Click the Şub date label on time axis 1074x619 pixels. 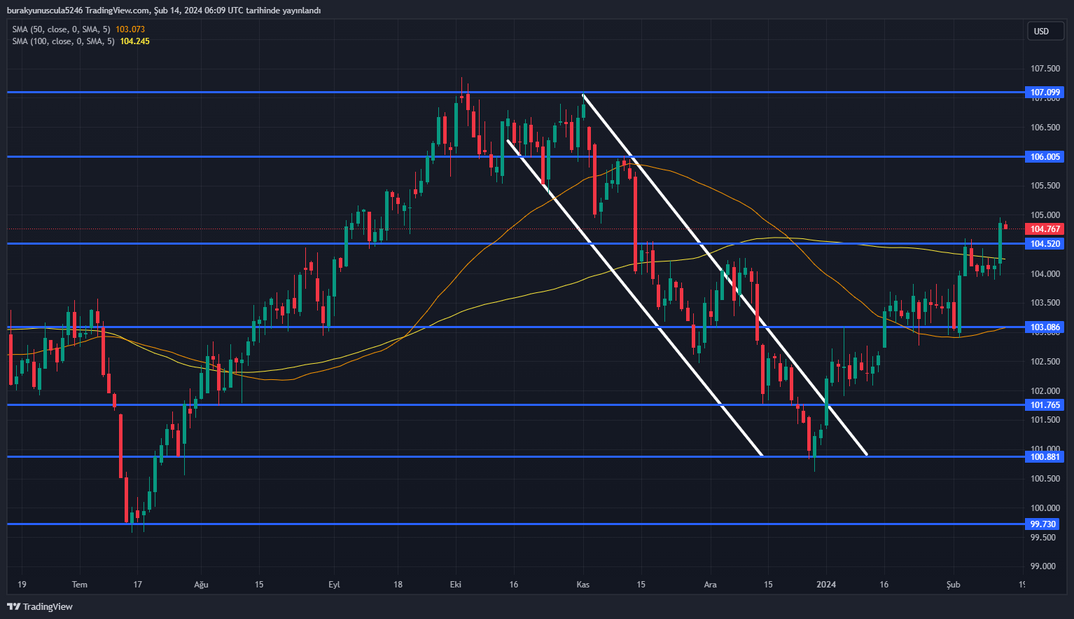(953, 585)
